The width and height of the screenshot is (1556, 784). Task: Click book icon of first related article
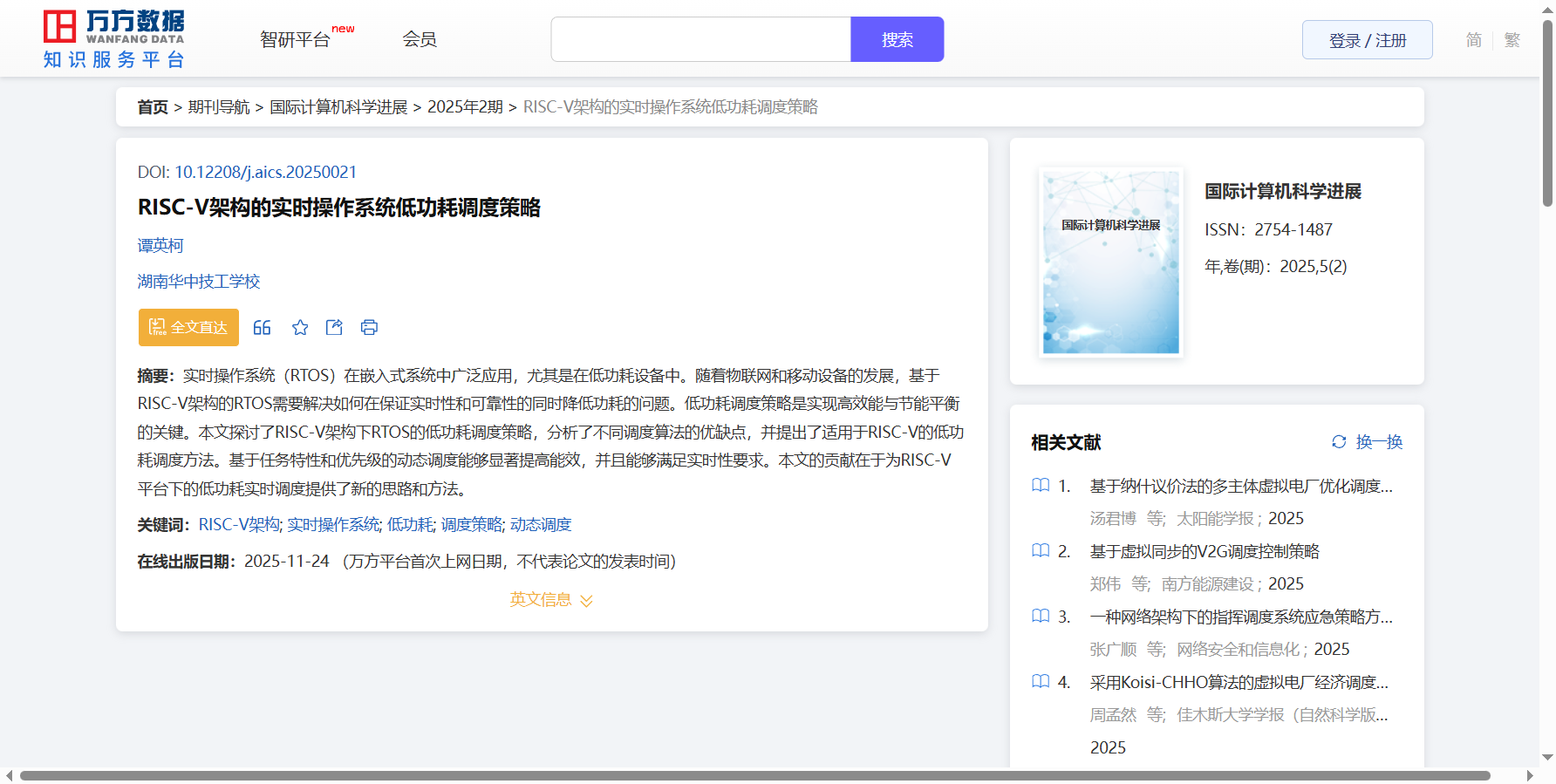[1041, 486]
